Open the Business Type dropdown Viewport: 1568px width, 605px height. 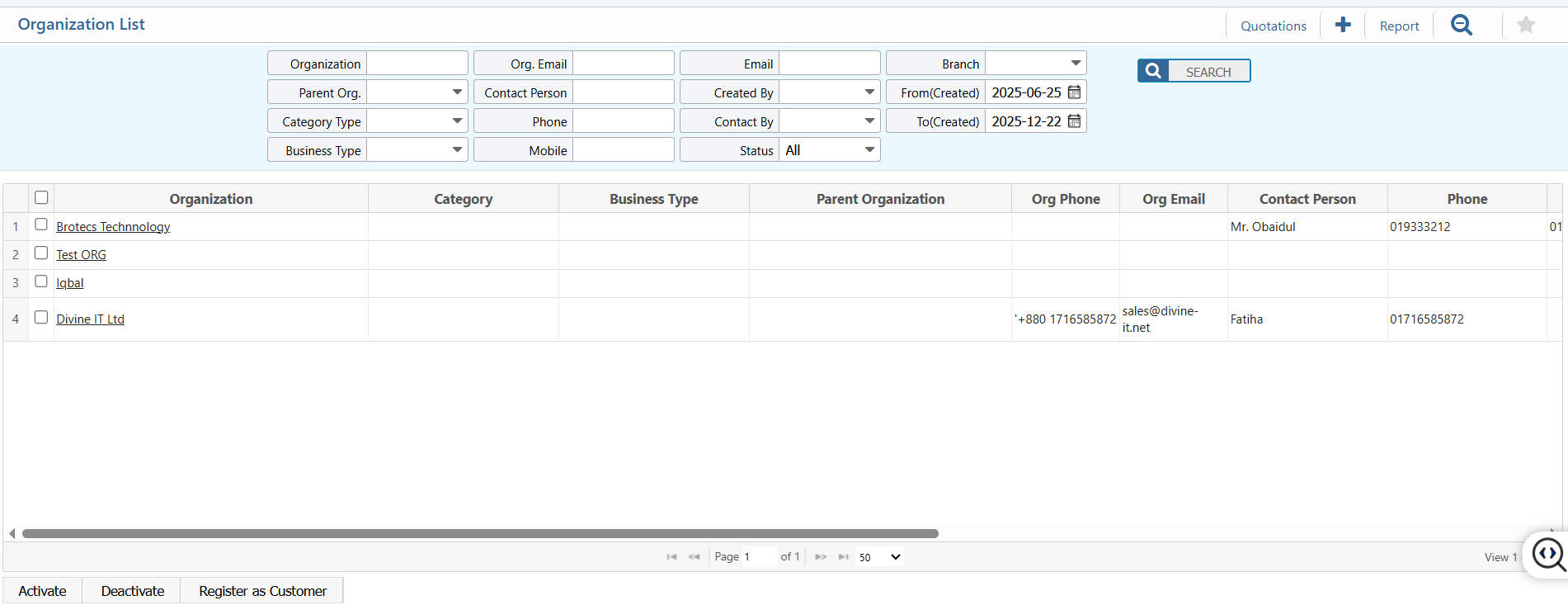click(x=417, y=150)
